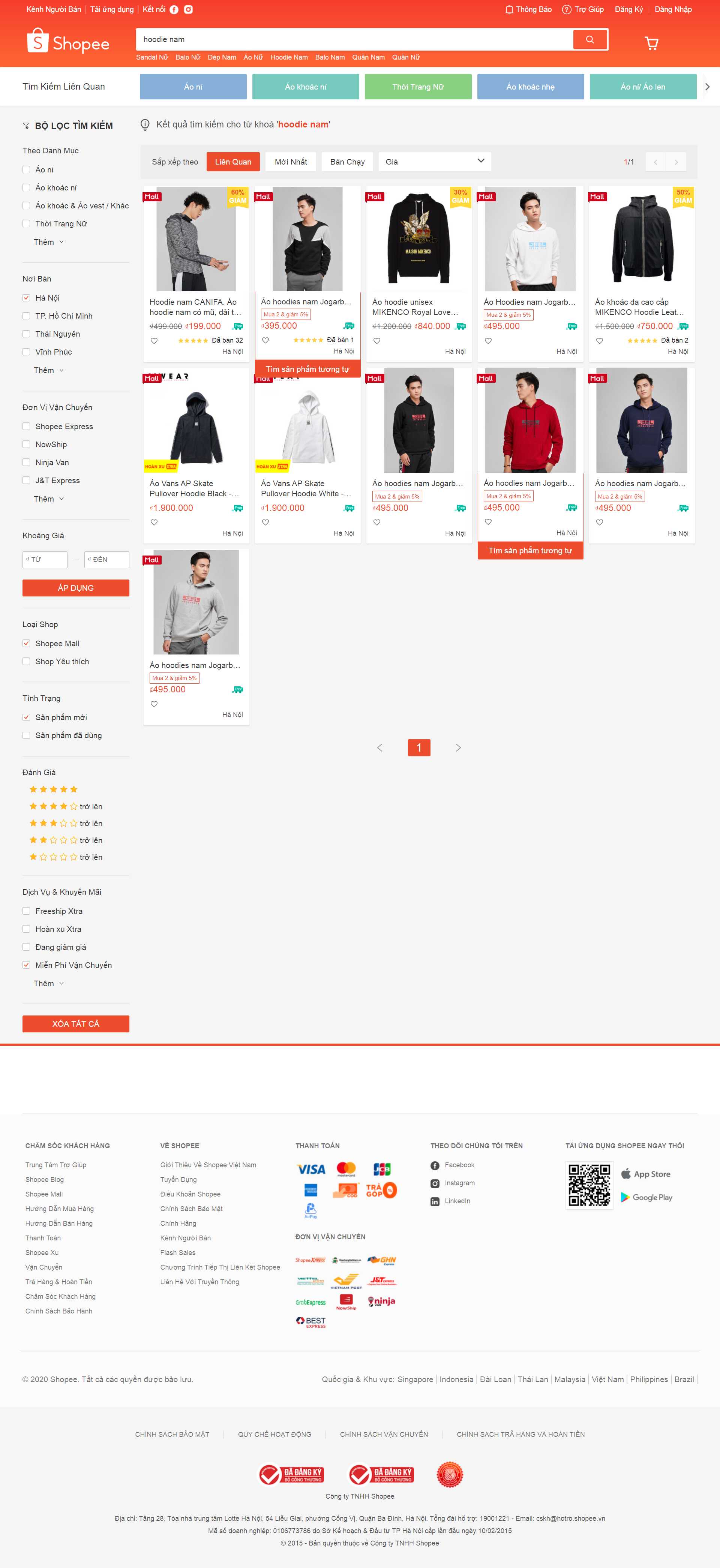
Task: Open the shopping cart icon
Action: click(651, 43)
